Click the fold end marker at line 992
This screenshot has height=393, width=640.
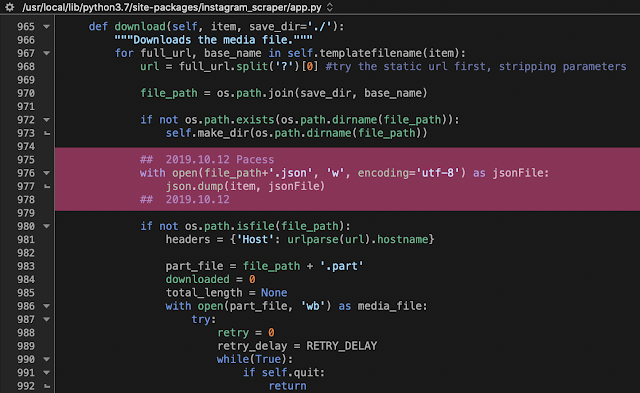click(47, 386)
